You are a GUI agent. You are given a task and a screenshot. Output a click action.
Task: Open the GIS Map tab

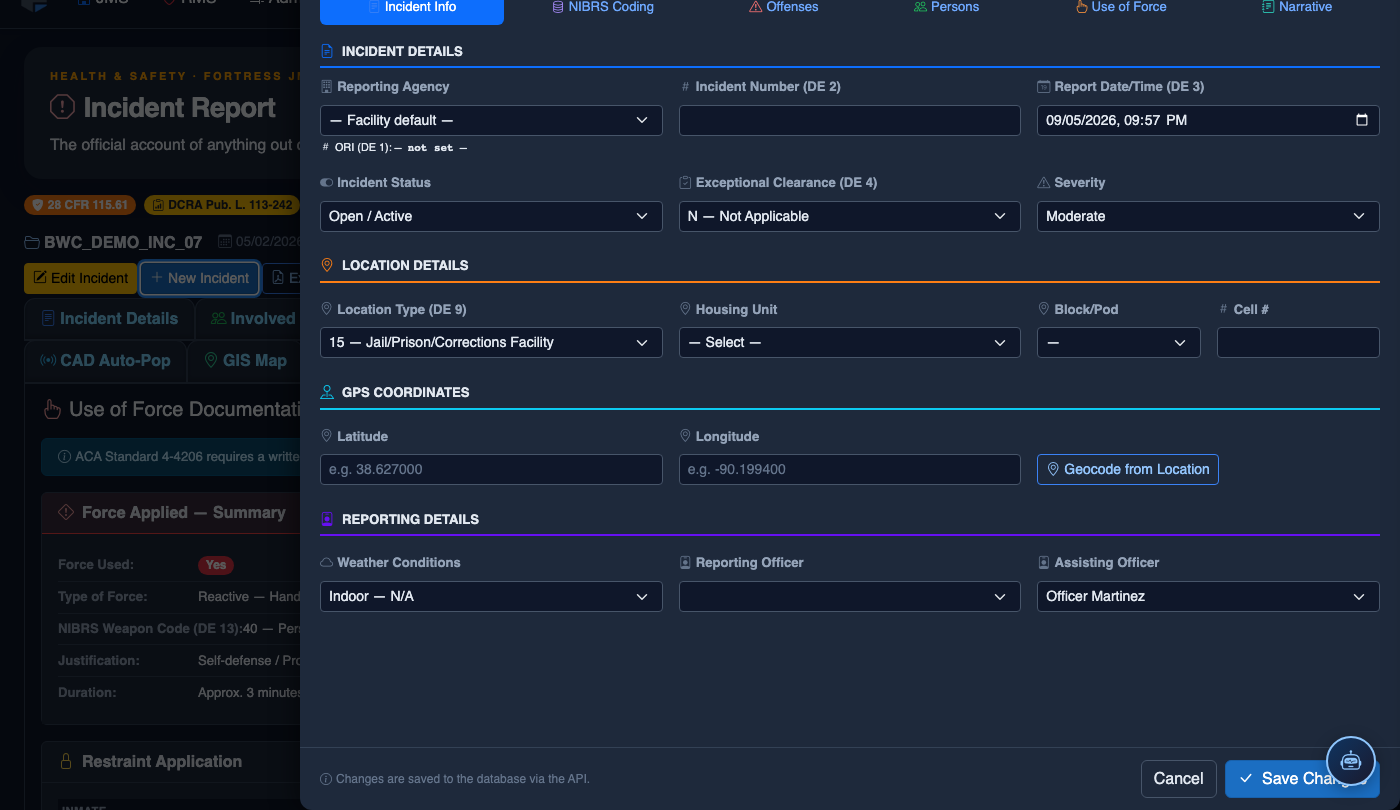pyautogui.click(x=245, y=360)
